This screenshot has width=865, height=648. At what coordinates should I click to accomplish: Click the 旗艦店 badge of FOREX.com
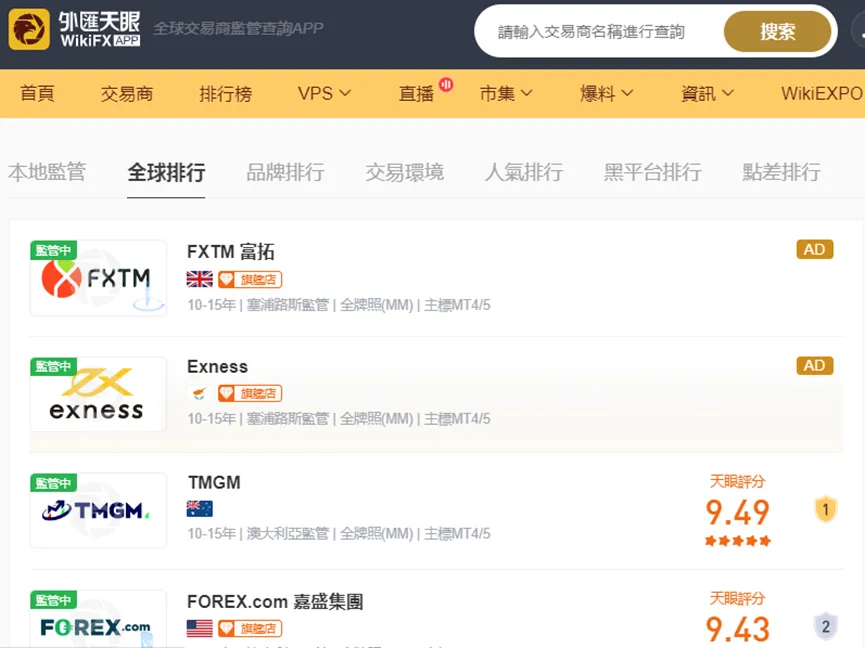[x=250, y=628]
